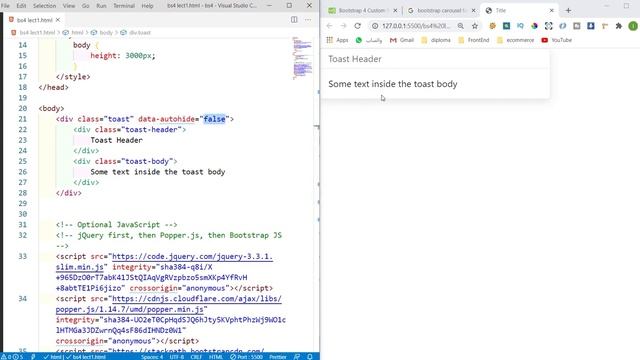The image size is (640, 360).
Task: Split the editor to the right
Action: (x=294, y=20)
